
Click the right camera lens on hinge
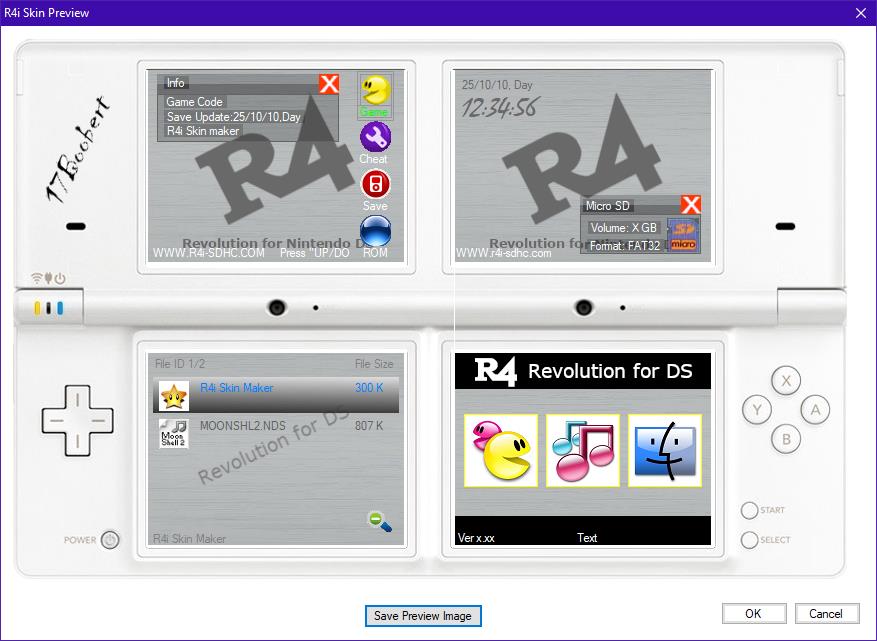[584, 307]
